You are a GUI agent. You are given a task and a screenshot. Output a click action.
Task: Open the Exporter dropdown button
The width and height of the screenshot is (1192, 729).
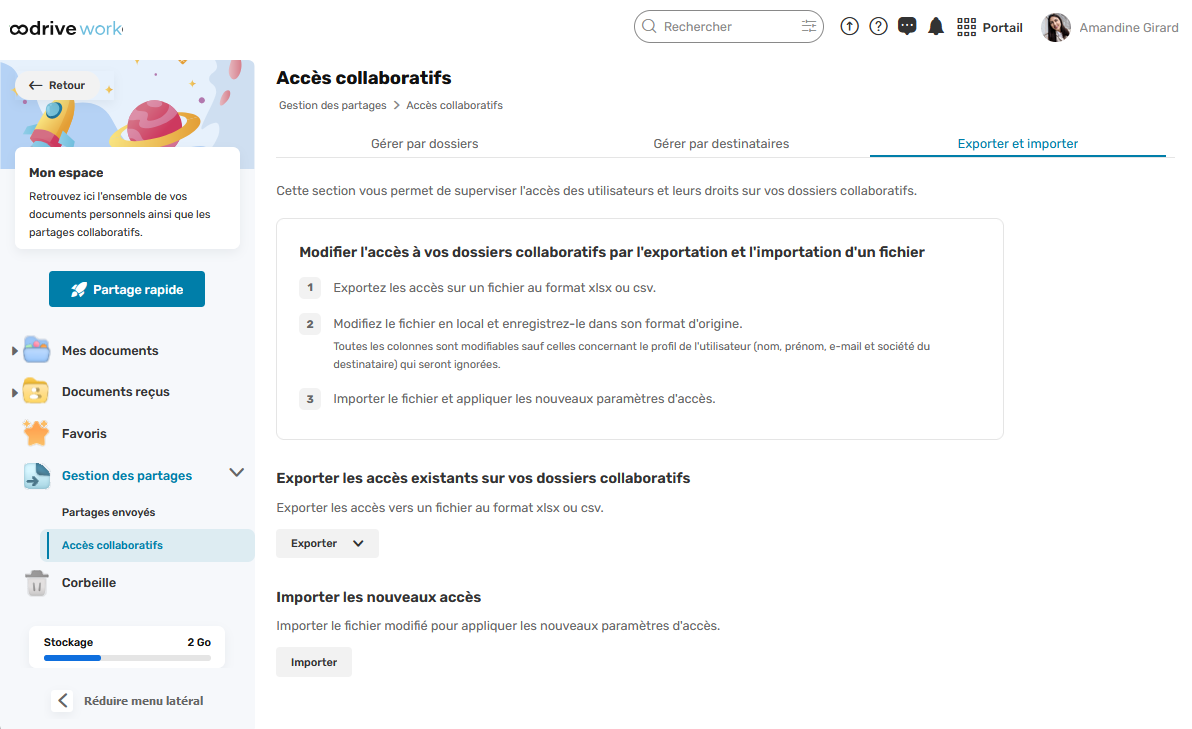(327, 544)
